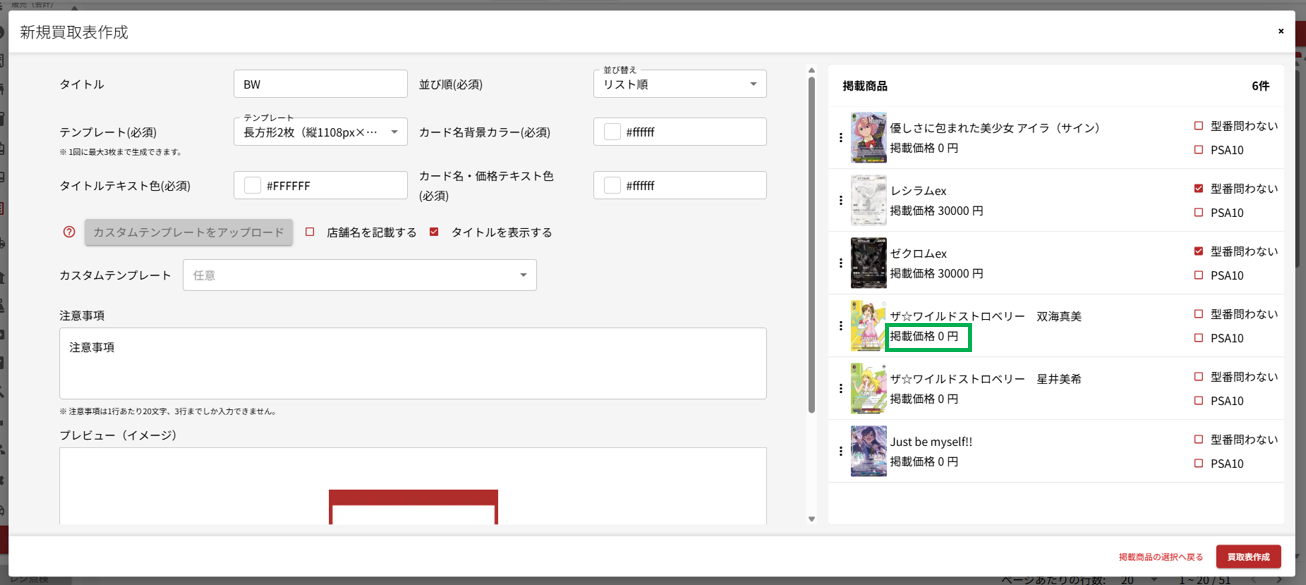Close the 新規買取表作成 dialog
1306x585 pixels.
(1280, 31)
